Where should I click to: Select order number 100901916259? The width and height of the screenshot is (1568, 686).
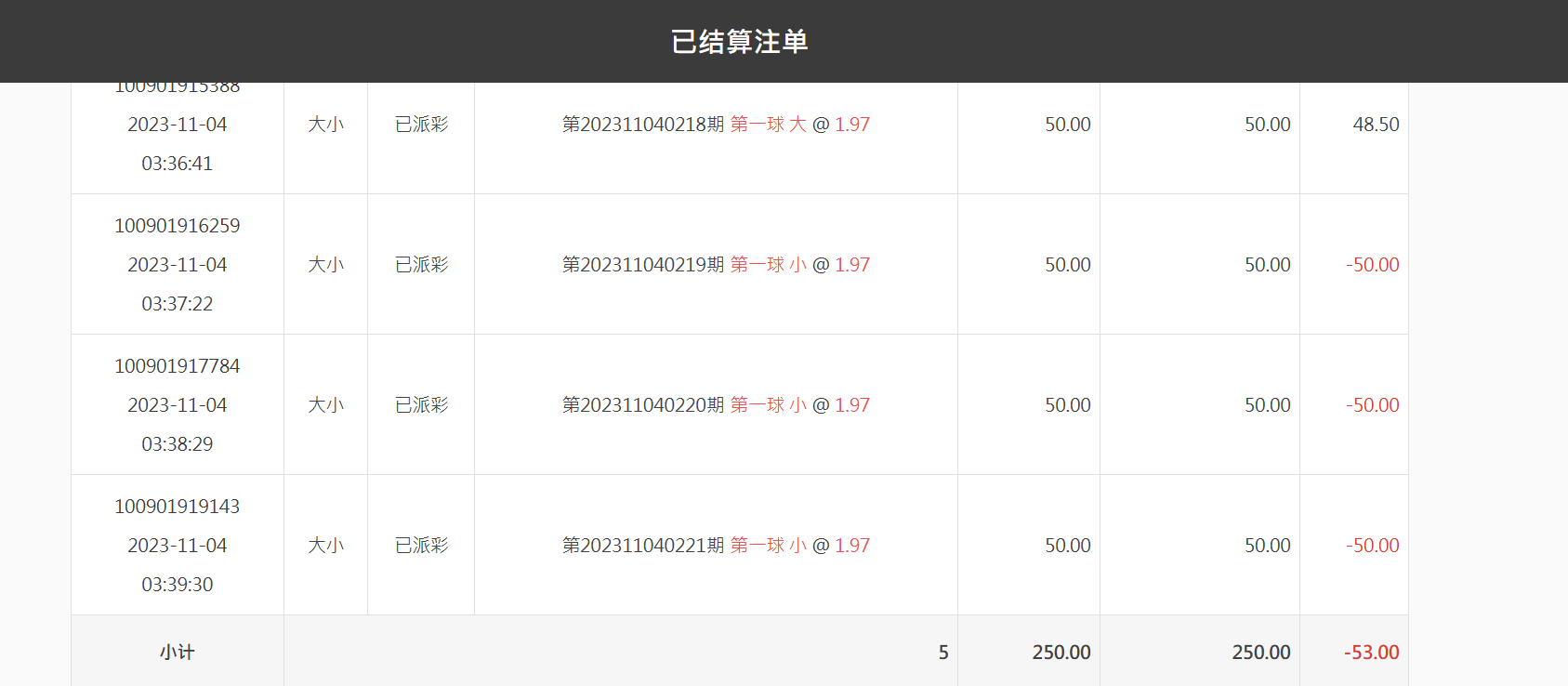(x=178, y=226)
